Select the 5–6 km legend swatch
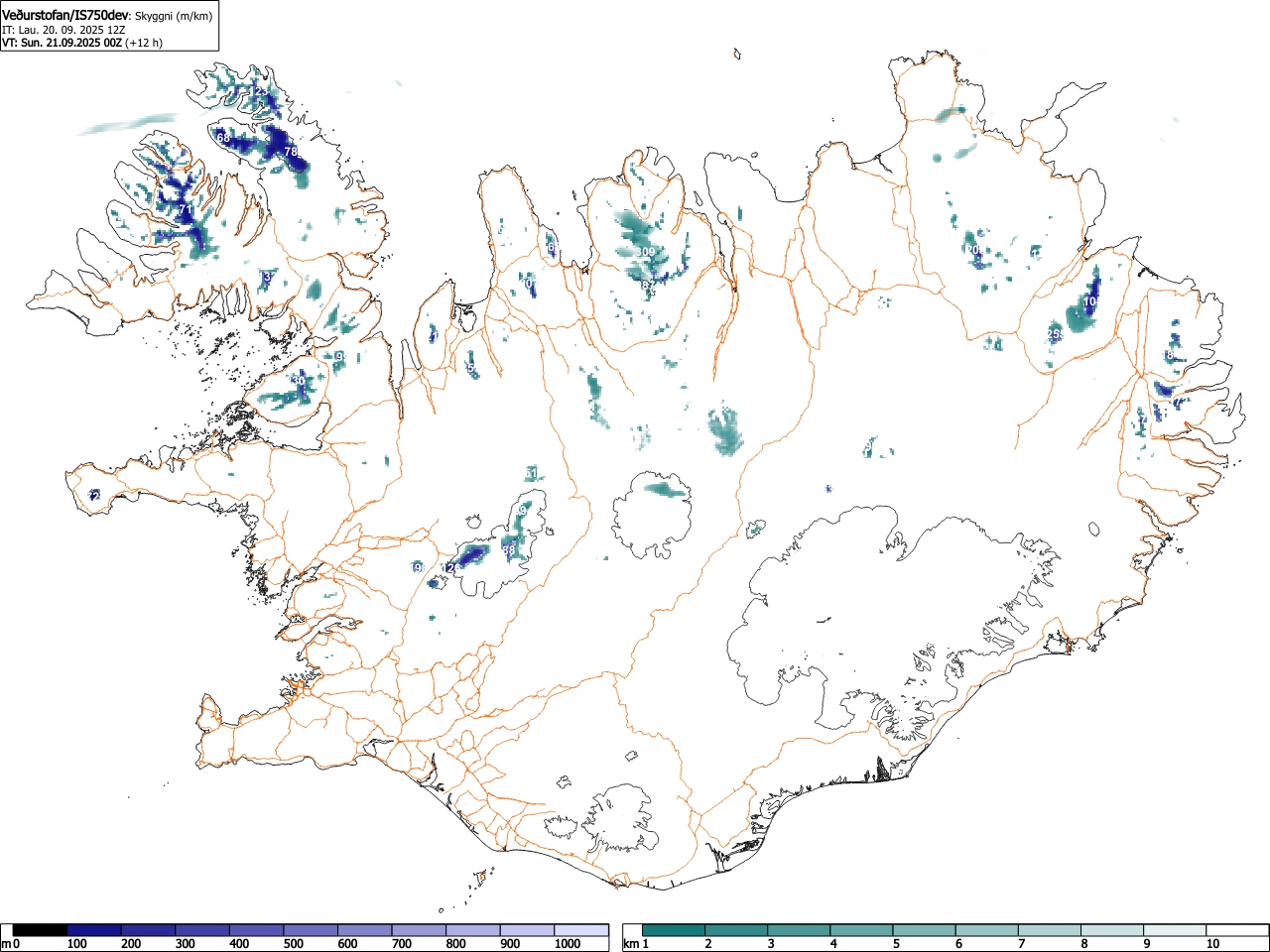This screenshot has height=952, width=1270. click(924, 930)
